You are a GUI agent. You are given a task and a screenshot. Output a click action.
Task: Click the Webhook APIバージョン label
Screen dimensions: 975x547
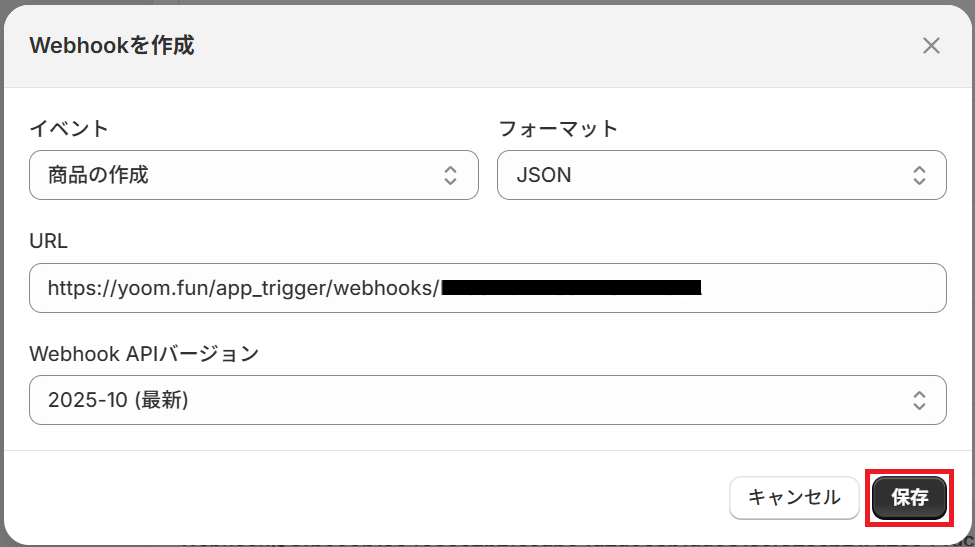click(144, 353)
